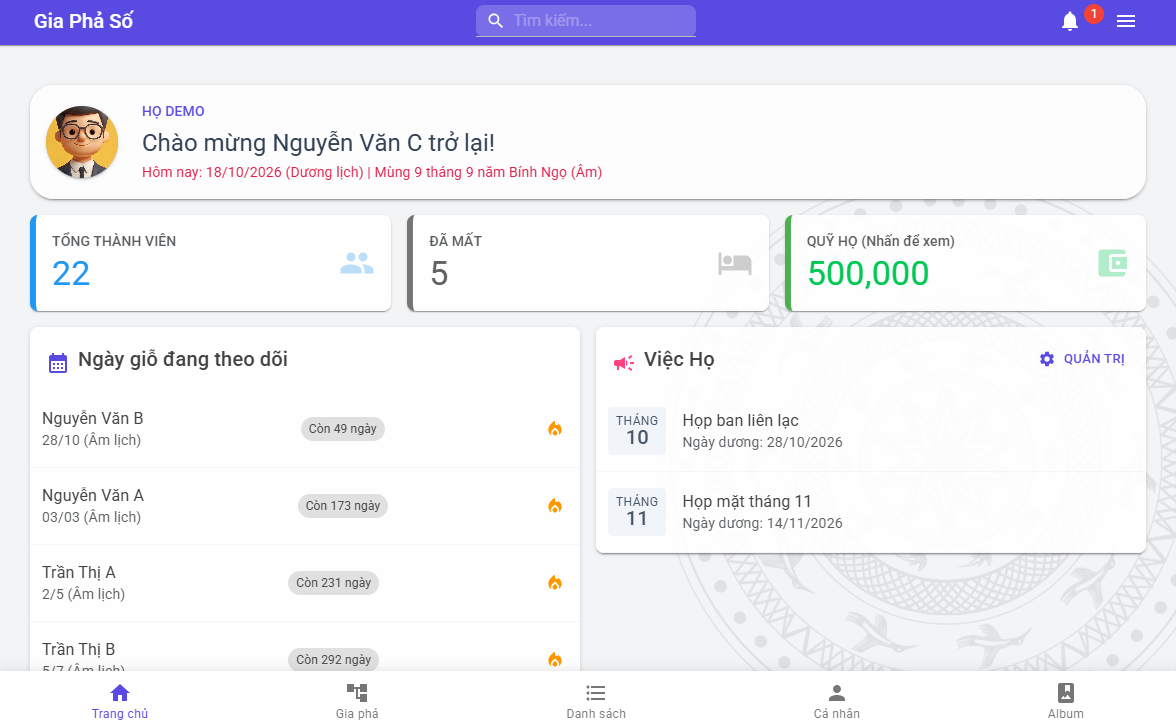Click the Tháng 10 date badge
Image resolution: width=1176 pixels, height=728 pixels.
pos(637,431)
